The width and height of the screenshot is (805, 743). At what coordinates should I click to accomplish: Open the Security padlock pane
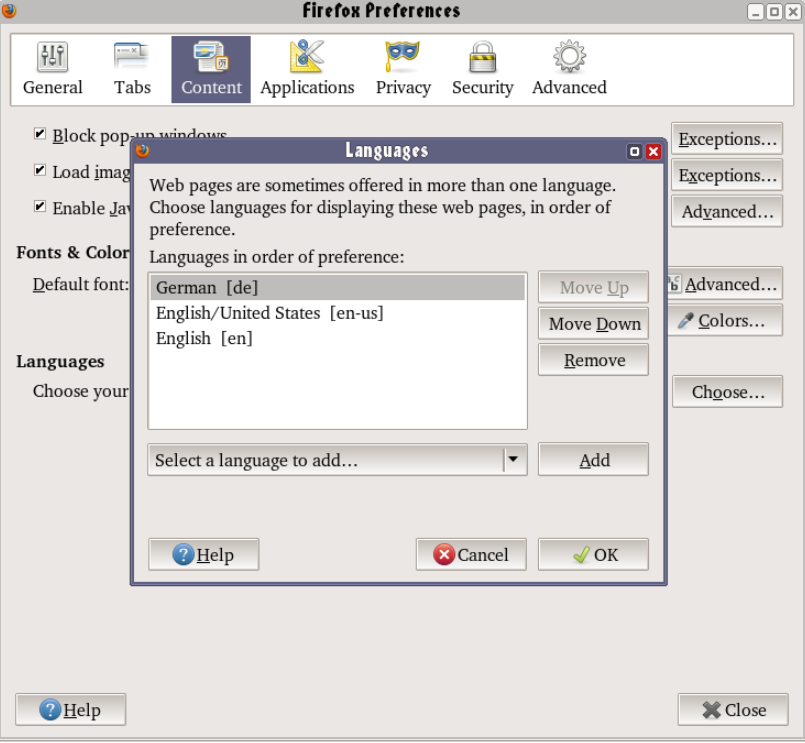tap(482, 68)
